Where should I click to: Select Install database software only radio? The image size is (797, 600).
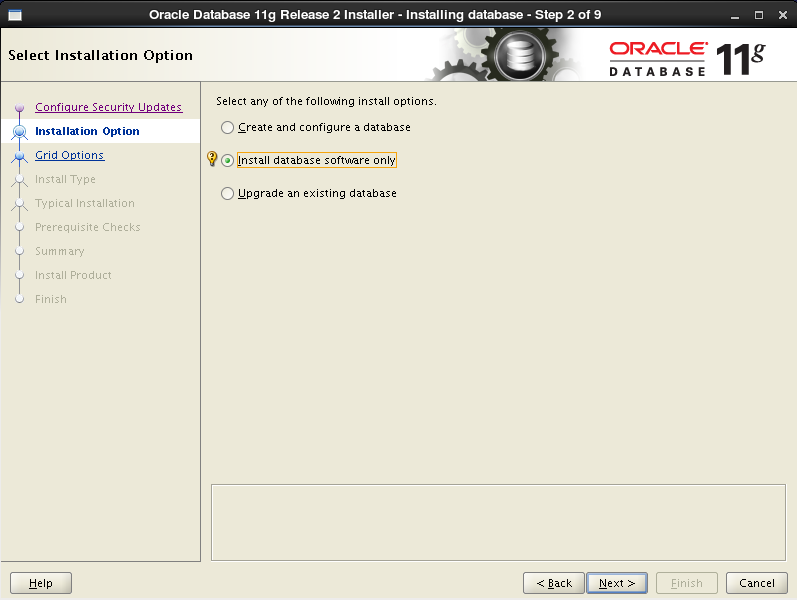227,161
